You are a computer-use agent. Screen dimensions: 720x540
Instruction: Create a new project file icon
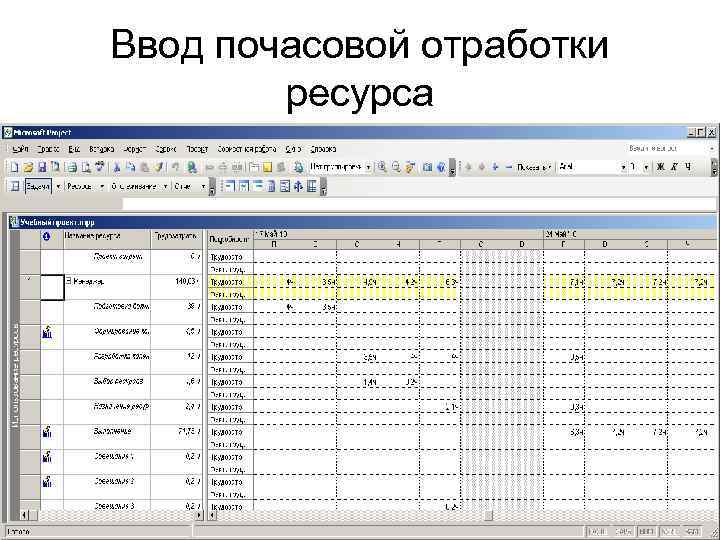tap(14, 167)
